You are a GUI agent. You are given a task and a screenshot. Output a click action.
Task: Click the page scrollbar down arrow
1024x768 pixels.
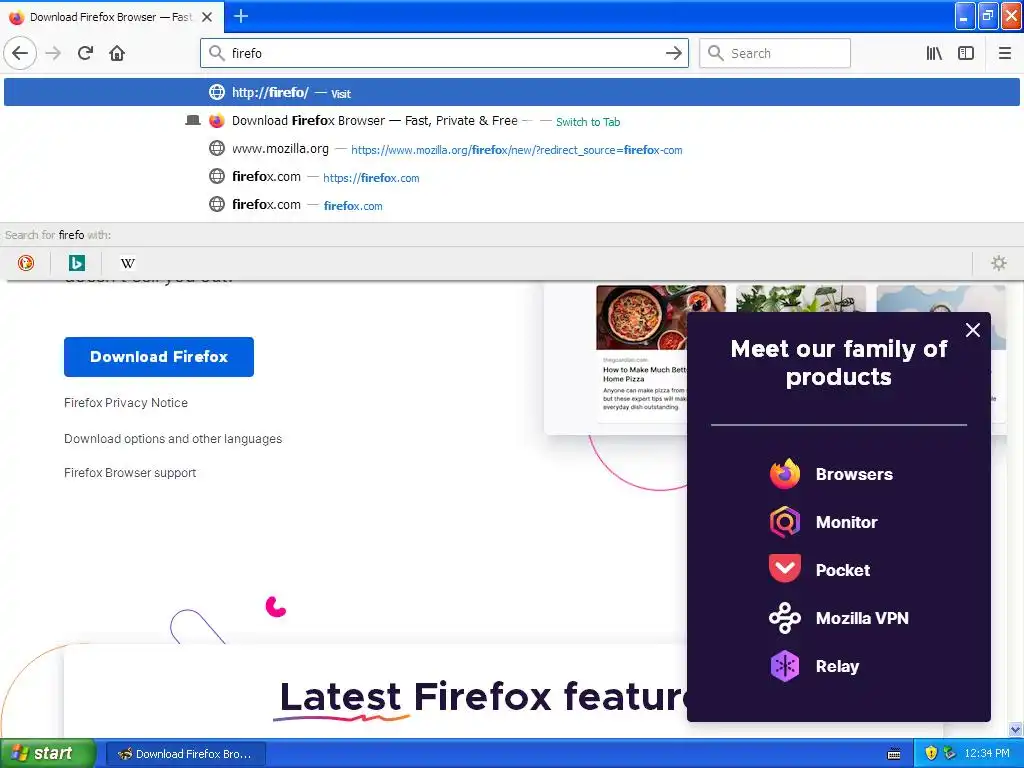coord(1015,729)
